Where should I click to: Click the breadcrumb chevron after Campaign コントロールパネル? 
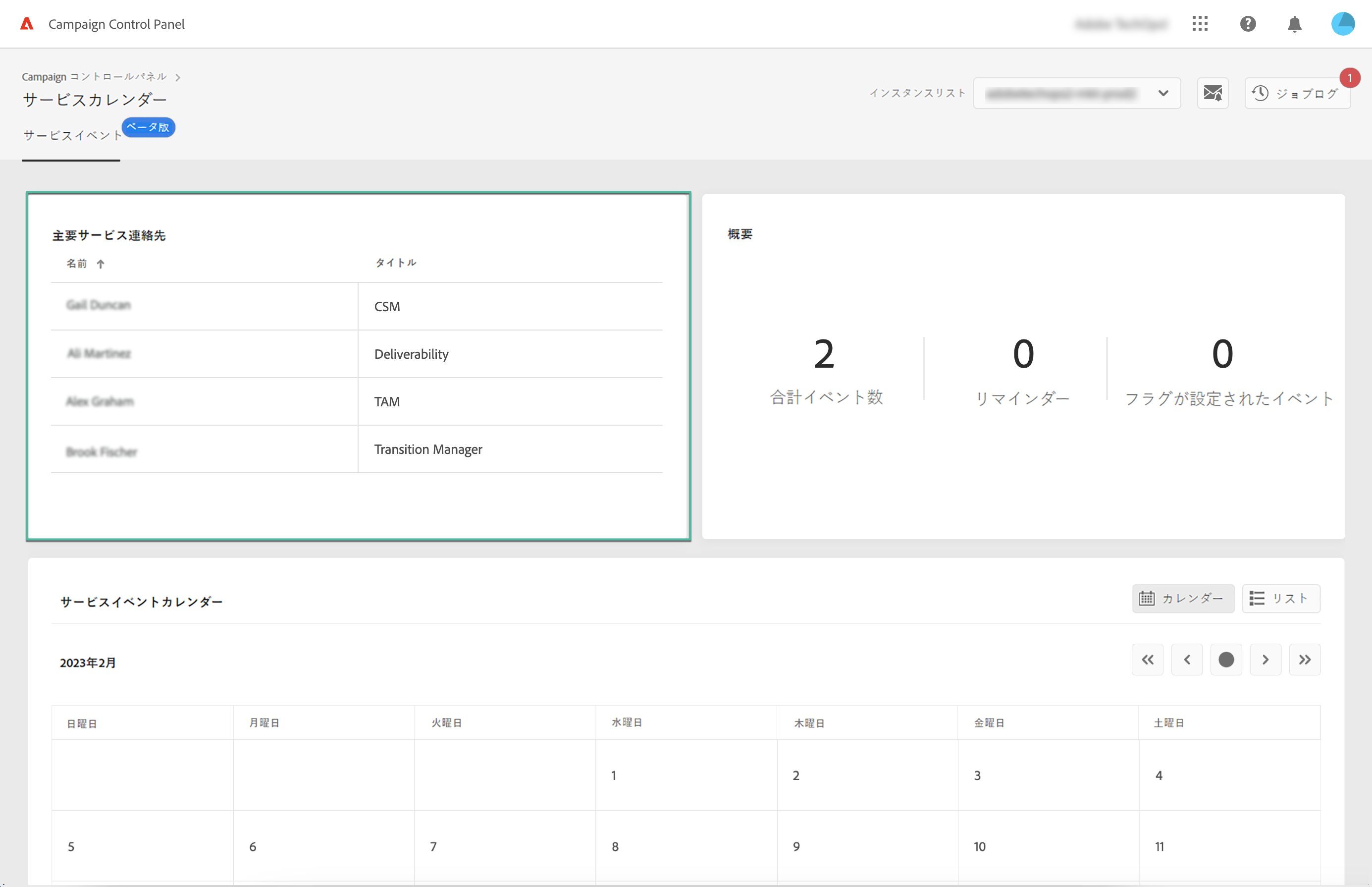[178, 77]
